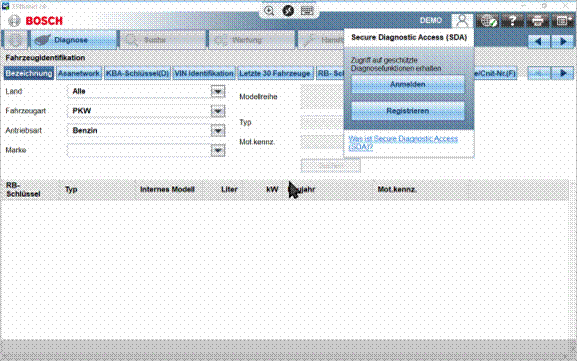Screen dimensions: 578x362
Task: Click the Anmelden button in SDA popup
Action: 408,84
